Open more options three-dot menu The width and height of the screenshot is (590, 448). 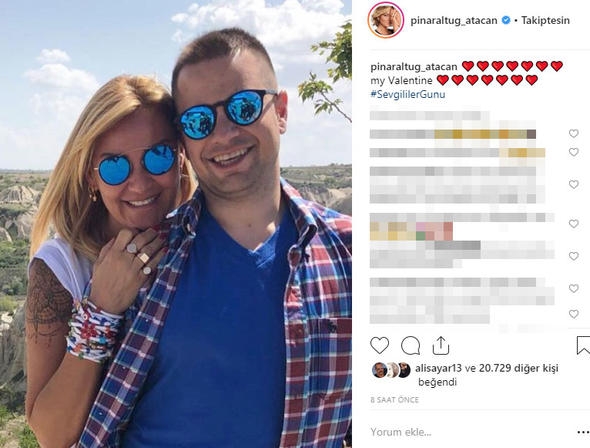pos(583,433)
